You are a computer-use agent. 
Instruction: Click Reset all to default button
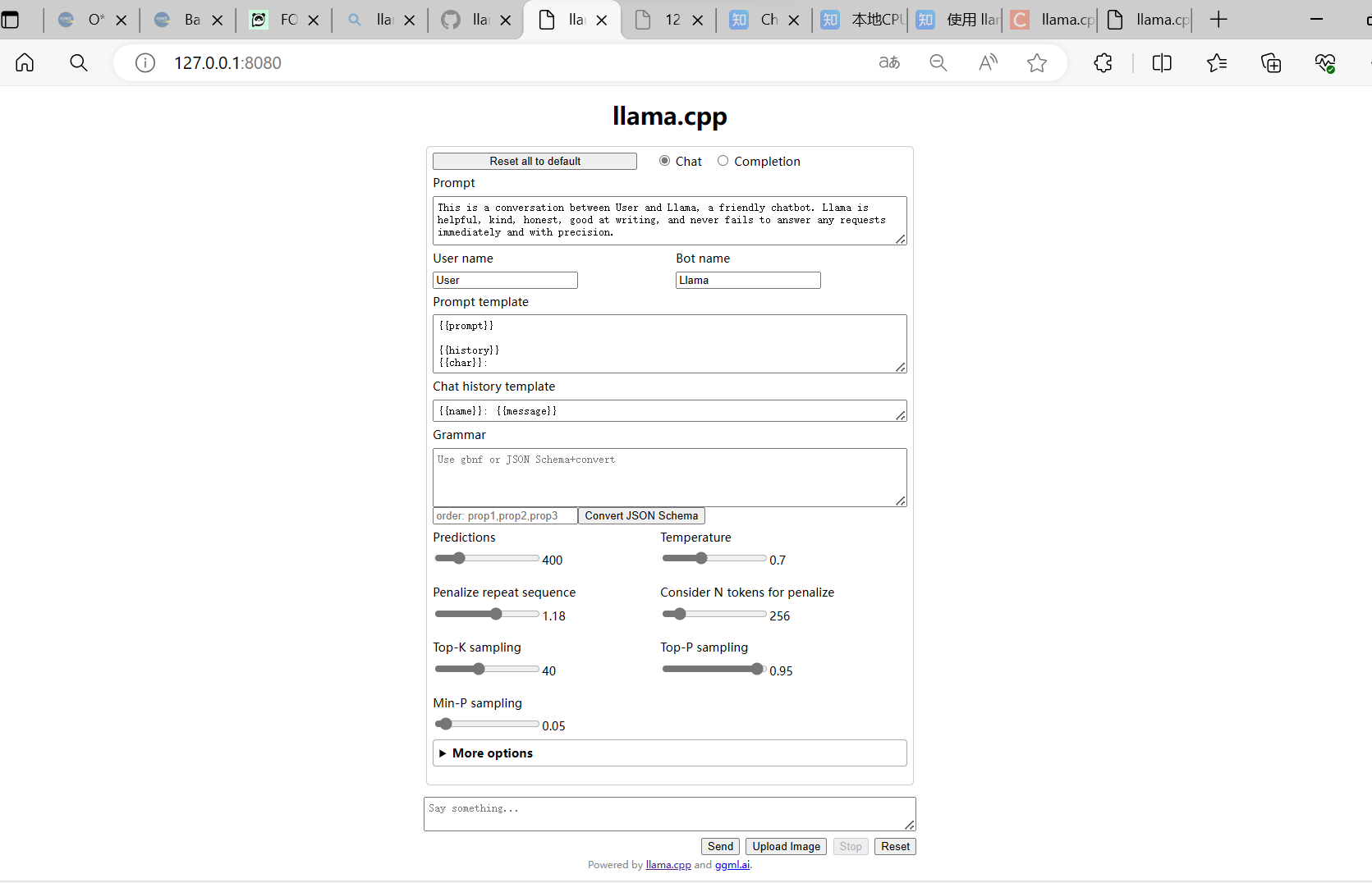pos(535,162)
